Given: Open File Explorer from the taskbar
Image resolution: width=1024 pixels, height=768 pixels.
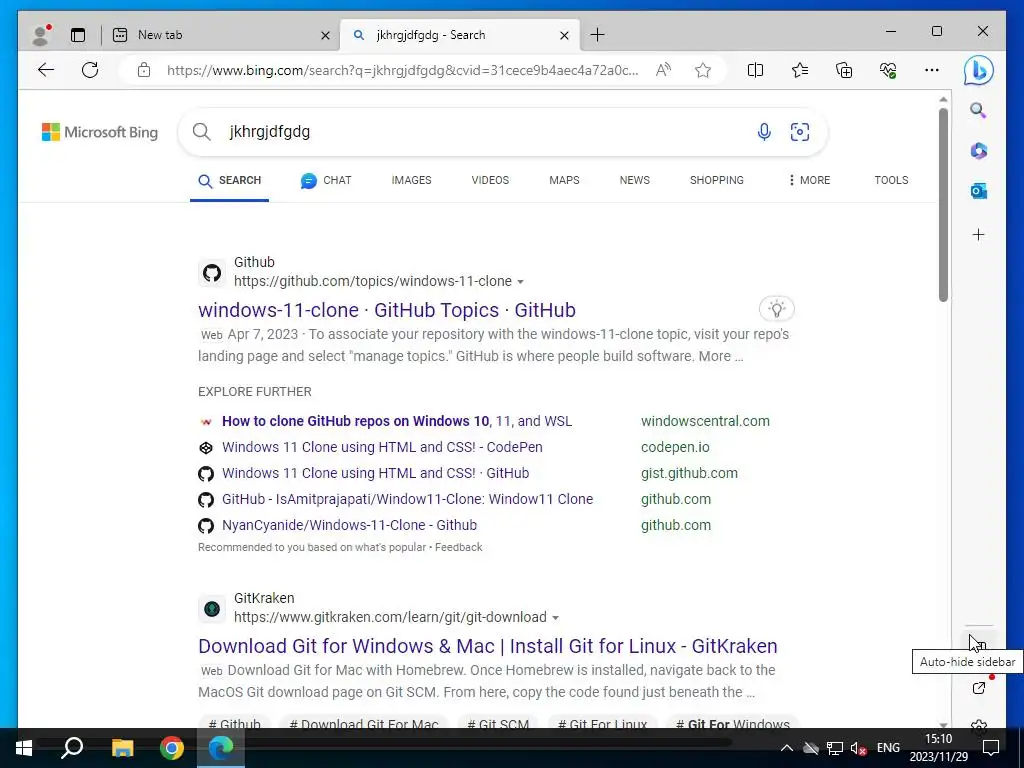Looking at the screenshot, I should (x=122, y=748).
